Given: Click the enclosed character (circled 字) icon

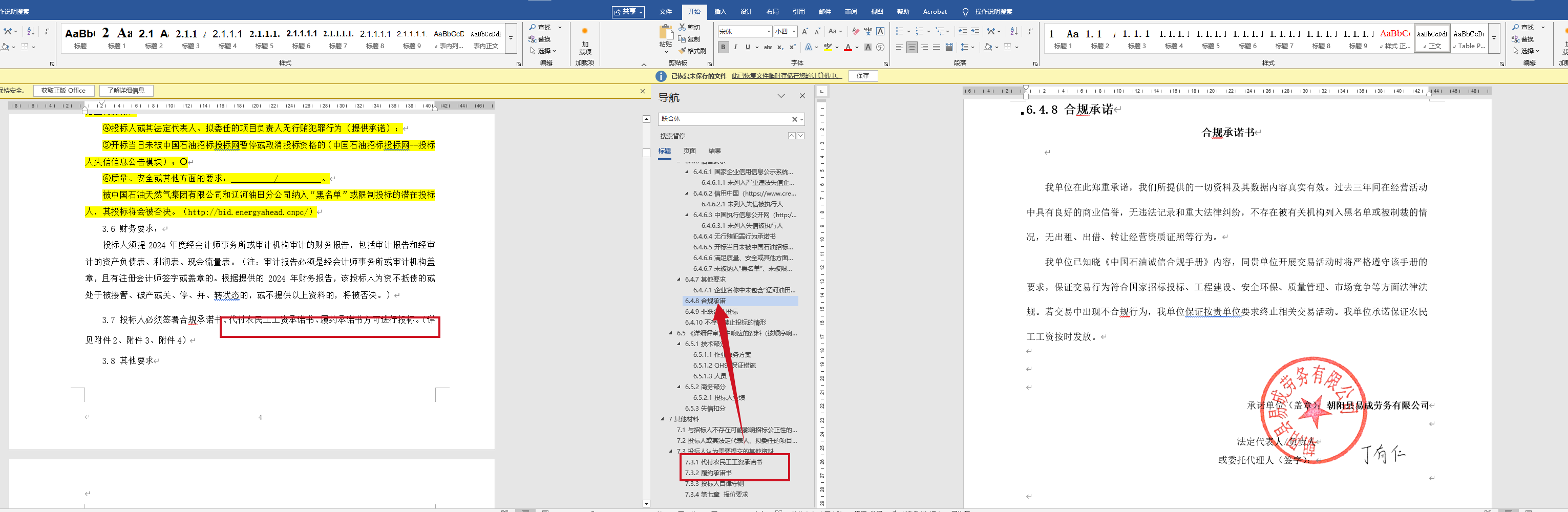Looking at the screenshot, I should coord(880,47).
